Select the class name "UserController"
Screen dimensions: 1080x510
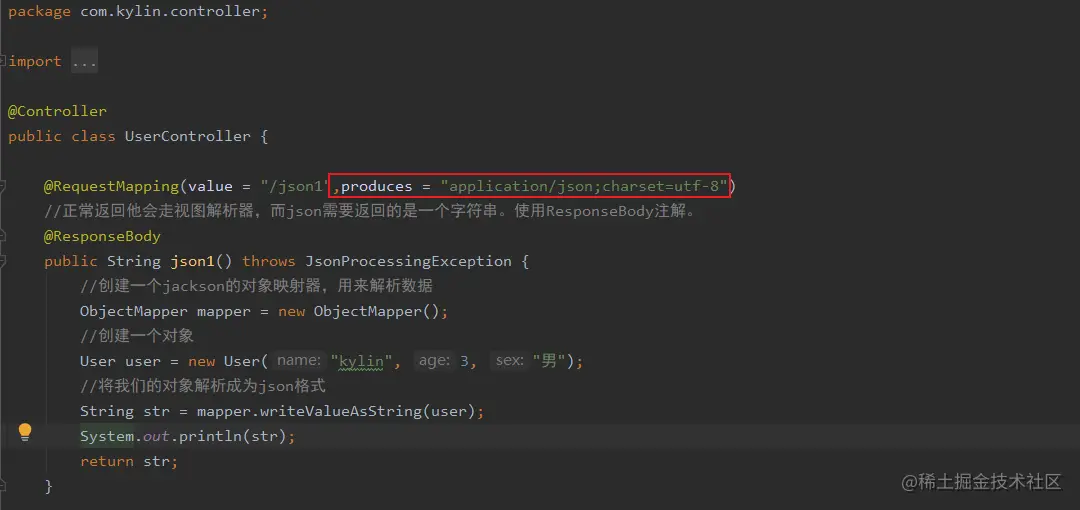pyautogui.click(x=187, y=136)
